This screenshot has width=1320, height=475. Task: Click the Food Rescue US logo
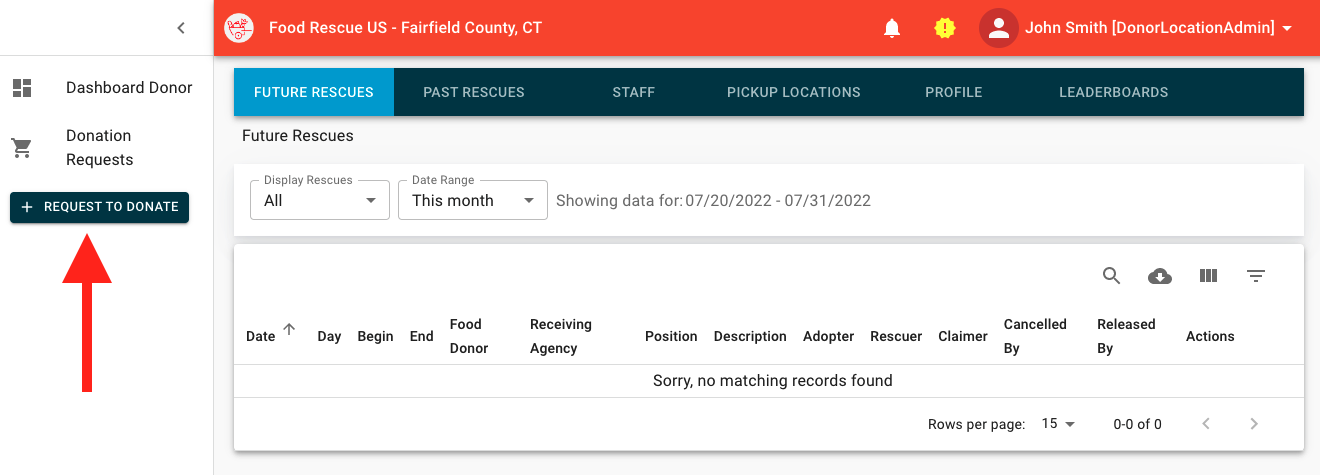(x=239, y=28)
